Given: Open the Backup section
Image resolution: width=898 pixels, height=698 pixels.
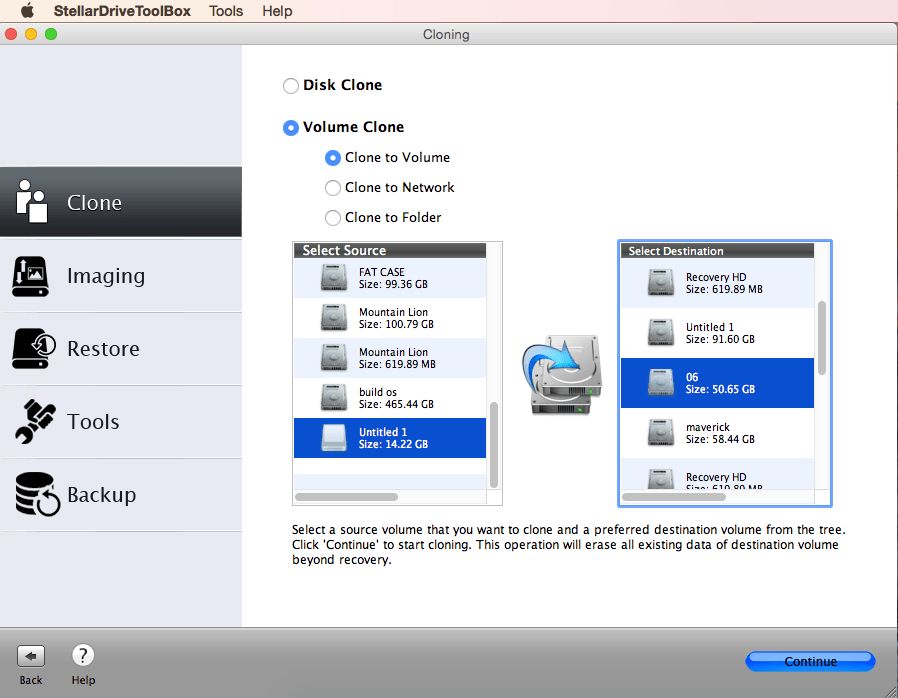Looking at the screenshot, I should pos(103,494).
